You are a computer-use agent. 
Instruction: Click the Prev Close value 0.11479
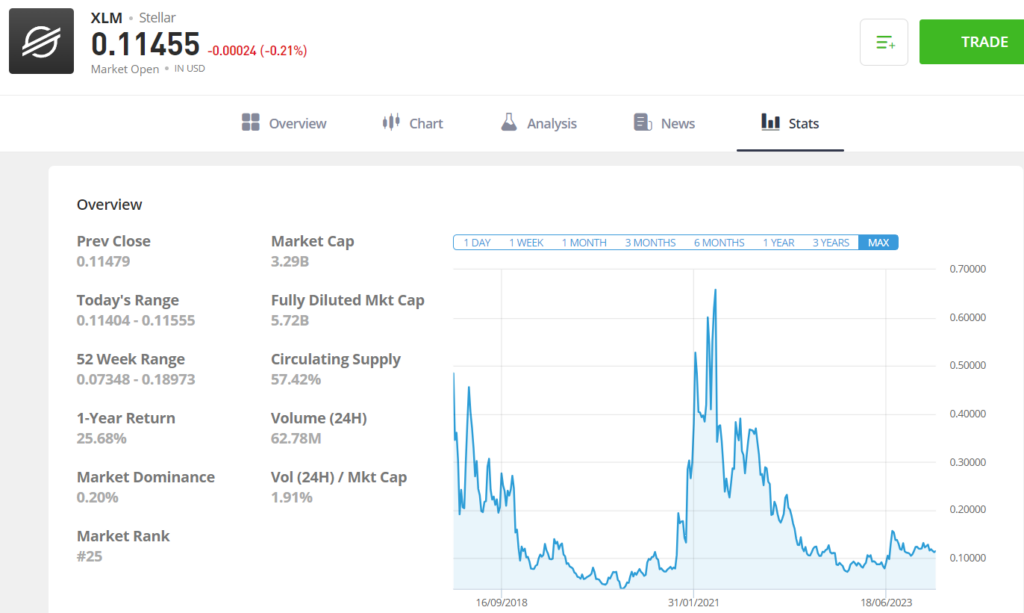[x=103, y=261]
